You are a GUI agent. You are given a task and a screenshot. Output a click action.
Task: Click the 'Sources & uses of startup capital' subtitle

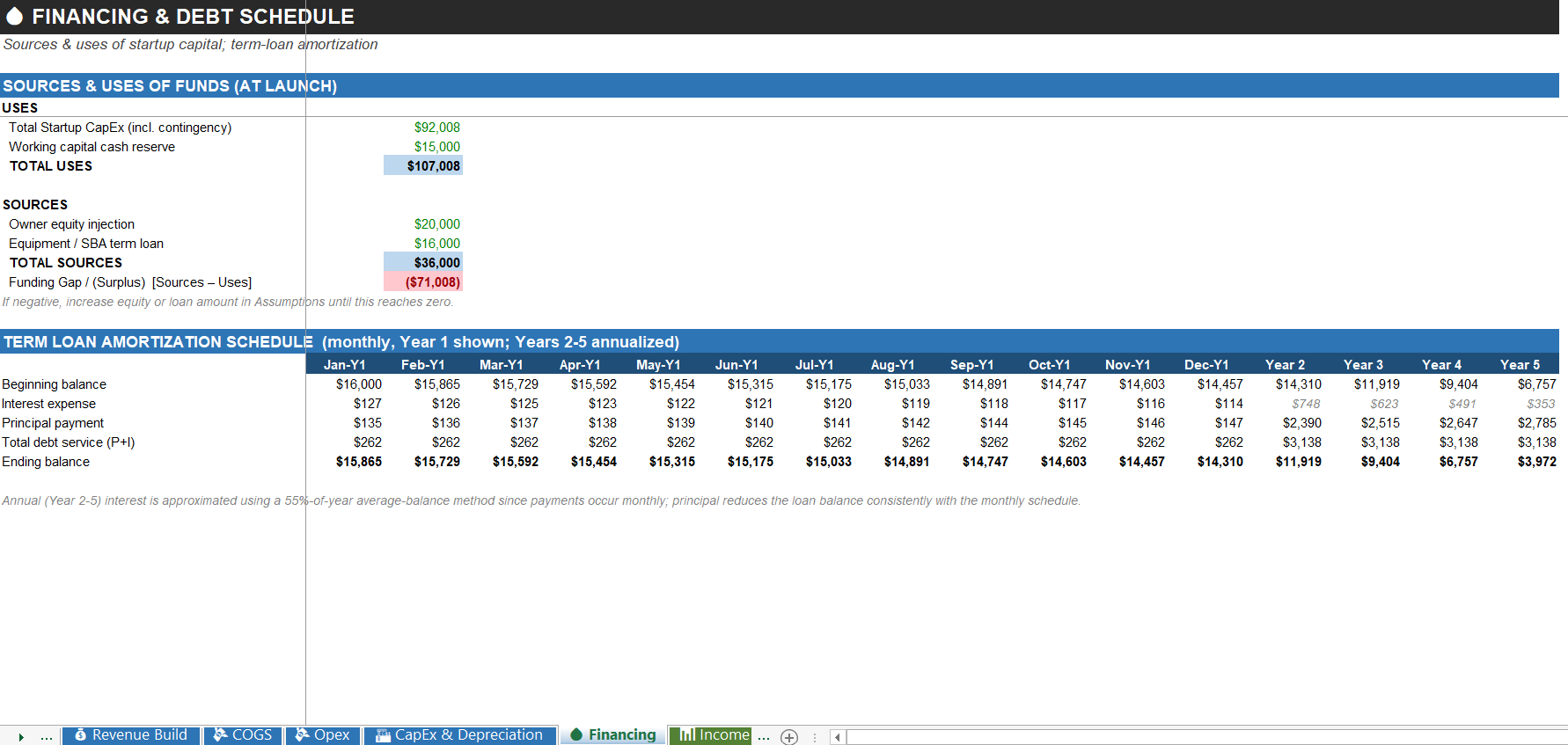tap(191, 45)
